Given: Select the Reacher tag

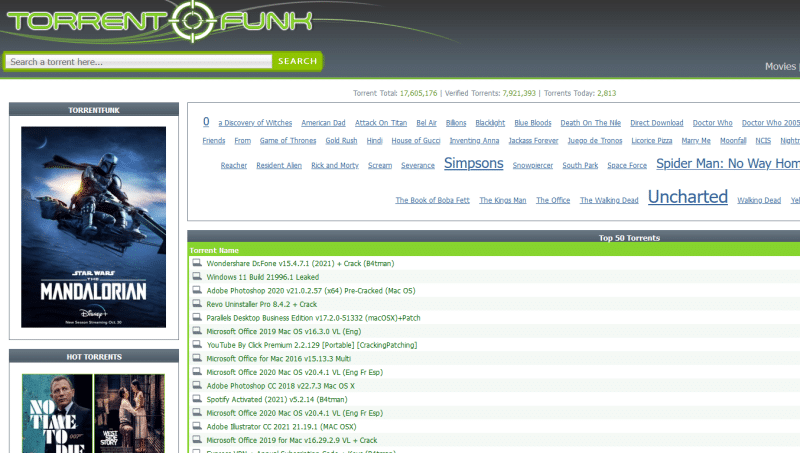Looking at the screenshot, I should tap(234, 166).
